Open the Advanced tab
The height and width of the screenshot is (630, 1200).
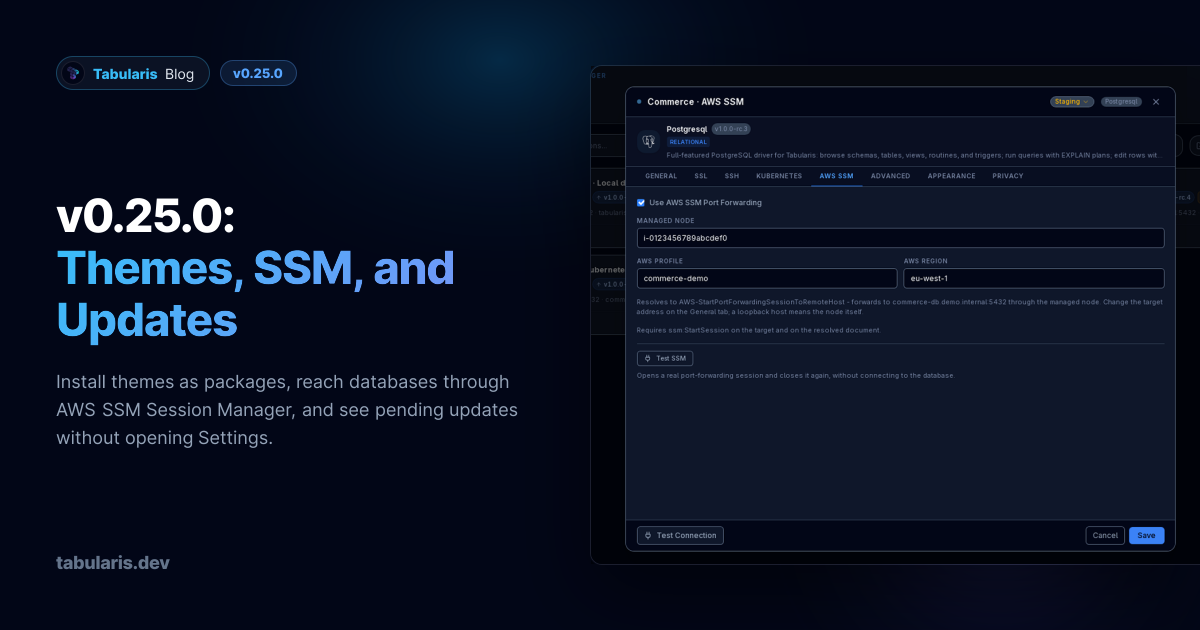pyautogui.click(x=890, y=176)
